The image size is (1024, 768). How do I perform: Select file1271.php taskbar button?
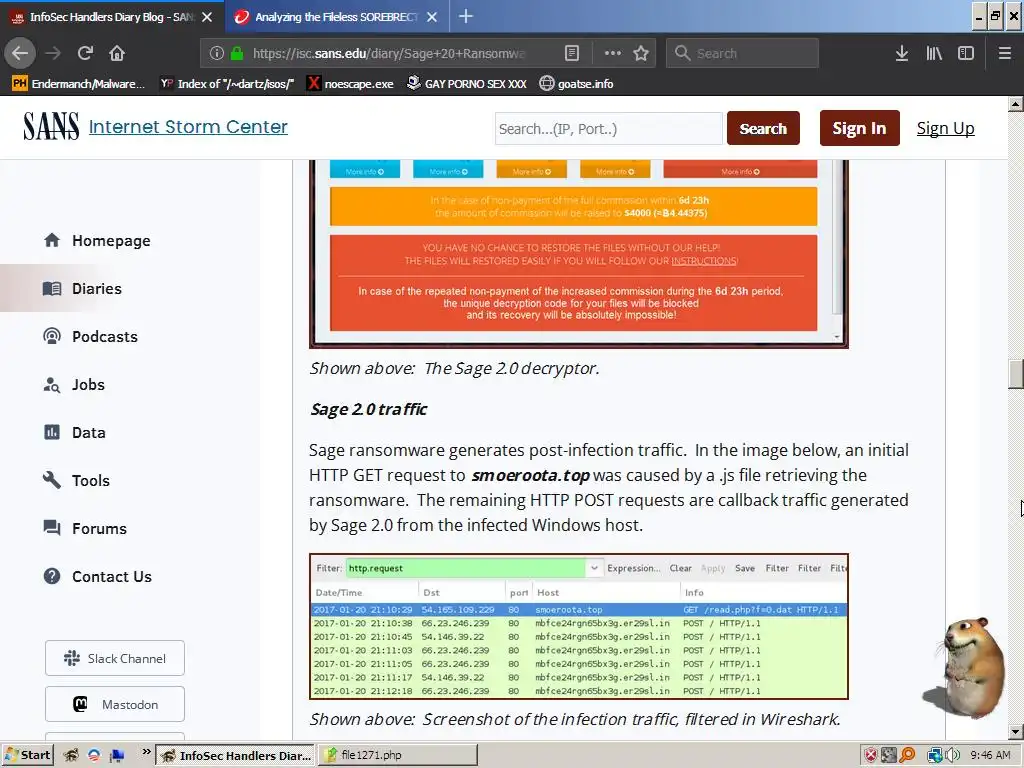(x=398, y=756)
